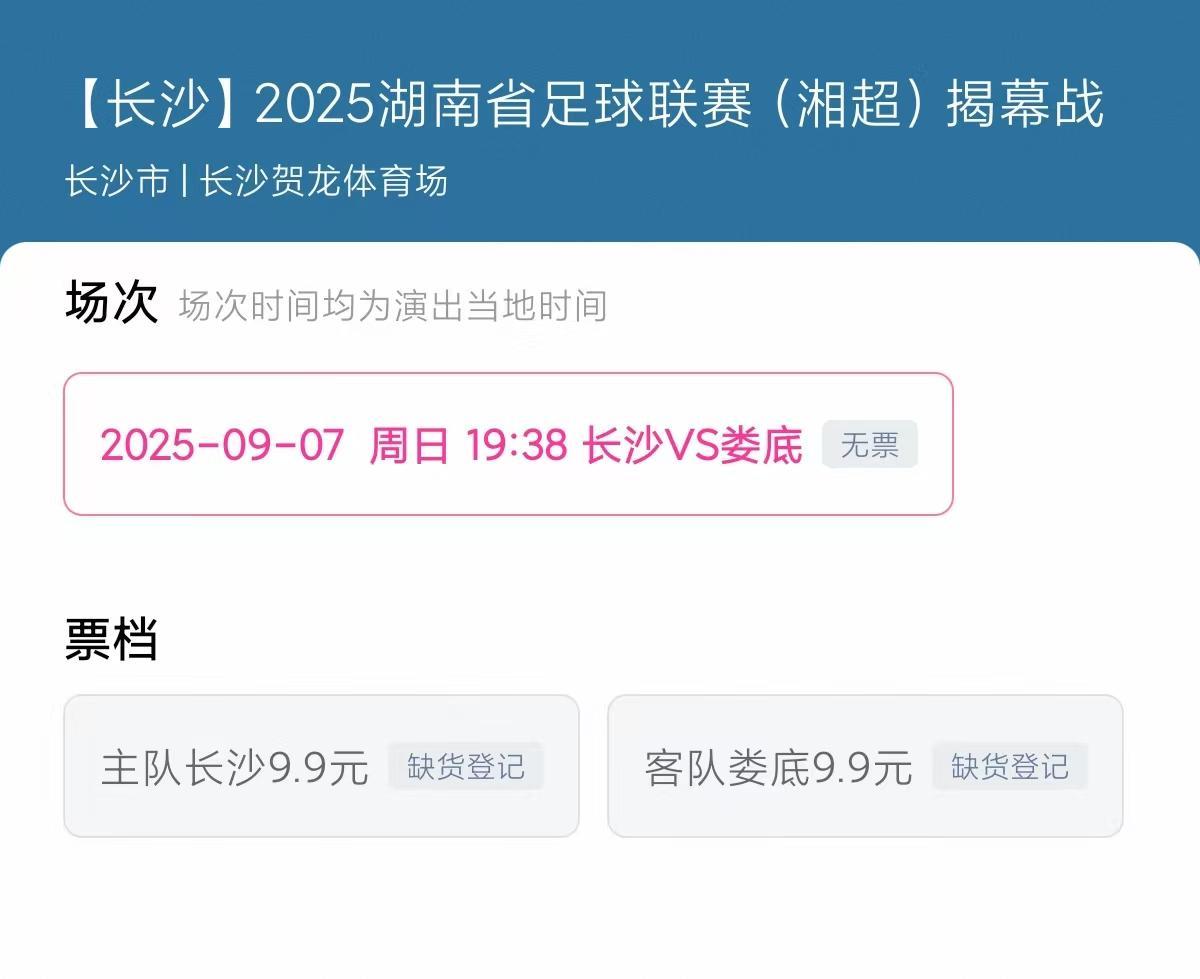Click 缺货登记 for the 主队长沙 ticket
The height and width of the screenshot is (979, 1200).
[x=466, y=766]
